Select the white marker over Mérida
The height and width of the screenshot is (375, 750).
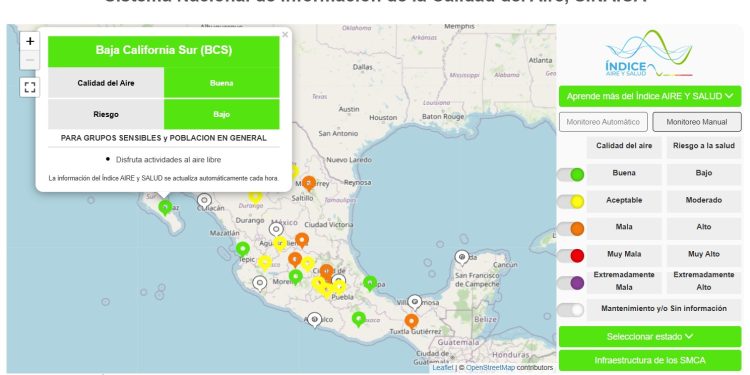pyautogui.click(x=462, y=258)
